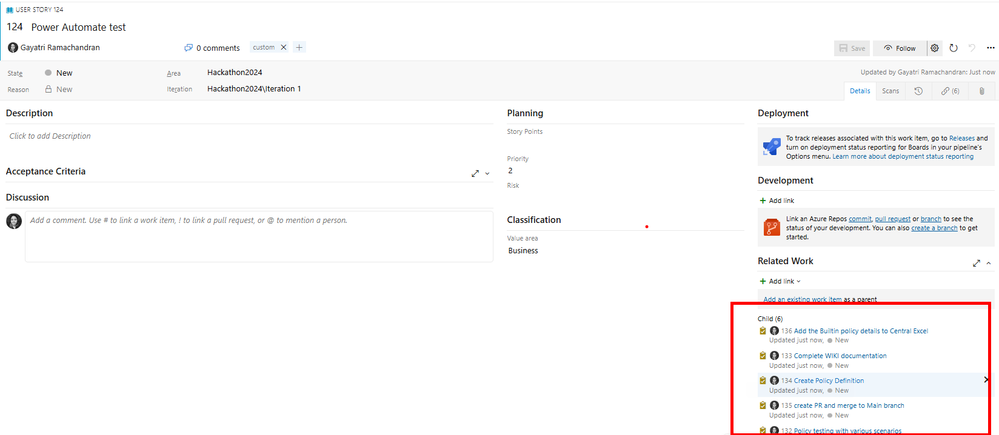Select the Iteration field Hackathon2024\Iteration 1
This screenshot has width=999, height=435.
(254, 89)
